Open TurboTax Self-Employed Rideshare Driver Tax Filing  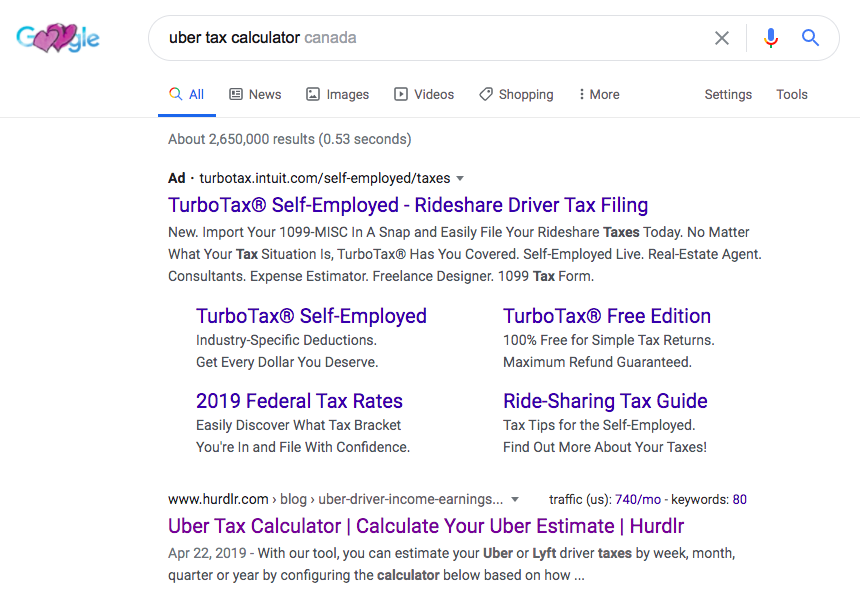click(x=408, y=205)
